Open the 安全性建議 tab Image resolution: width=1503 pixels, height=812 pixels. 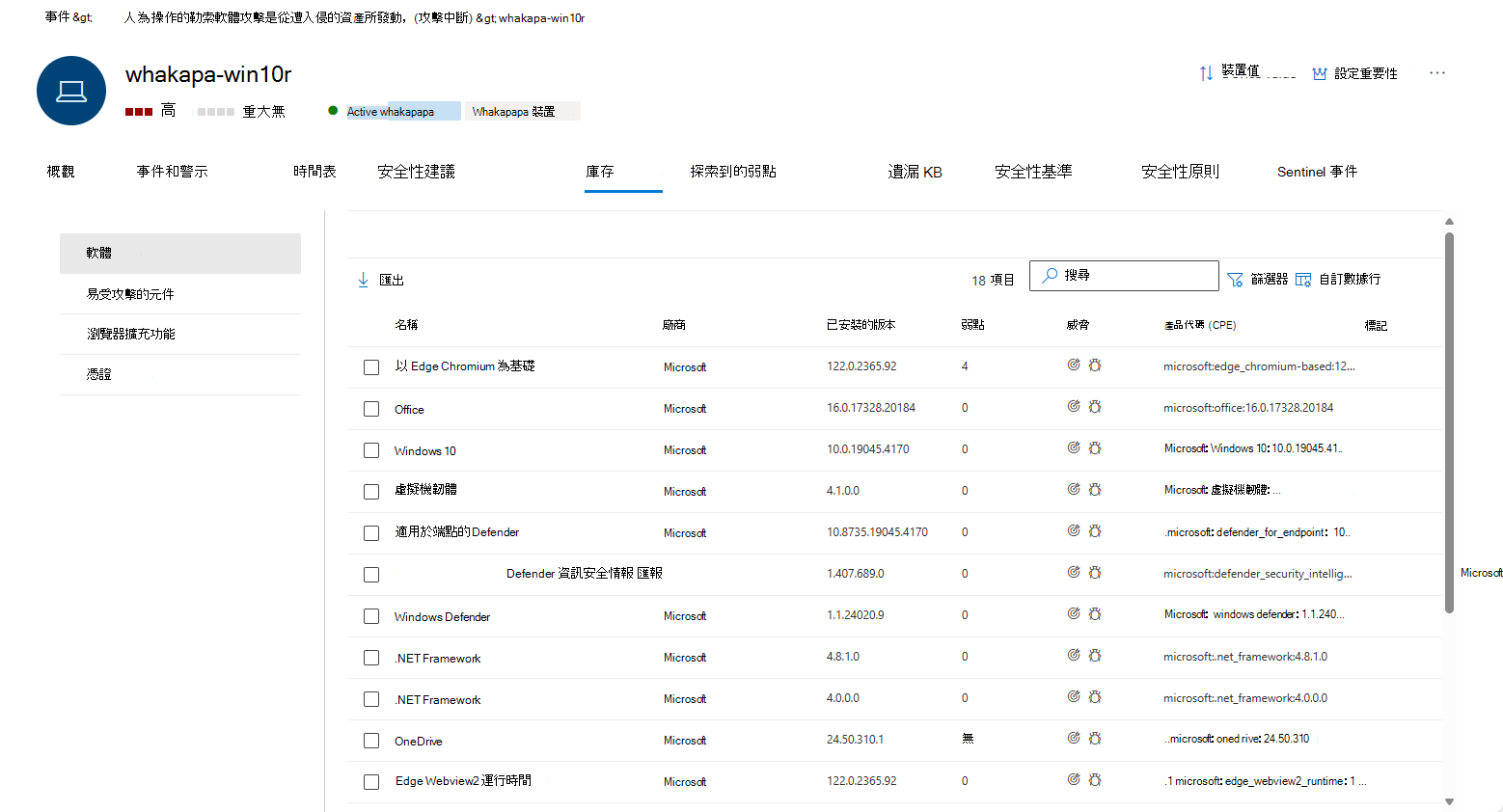(x=417, y=172)
